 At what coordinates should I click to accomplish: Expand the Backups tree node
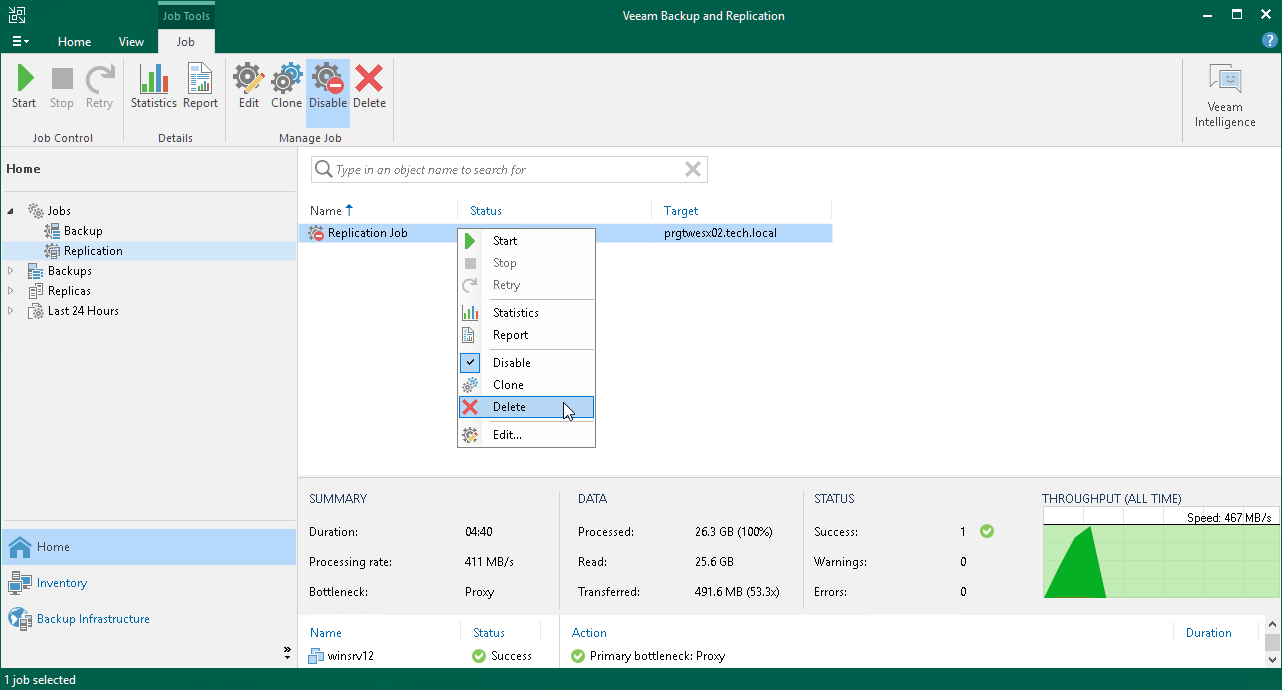coord(10,270)
